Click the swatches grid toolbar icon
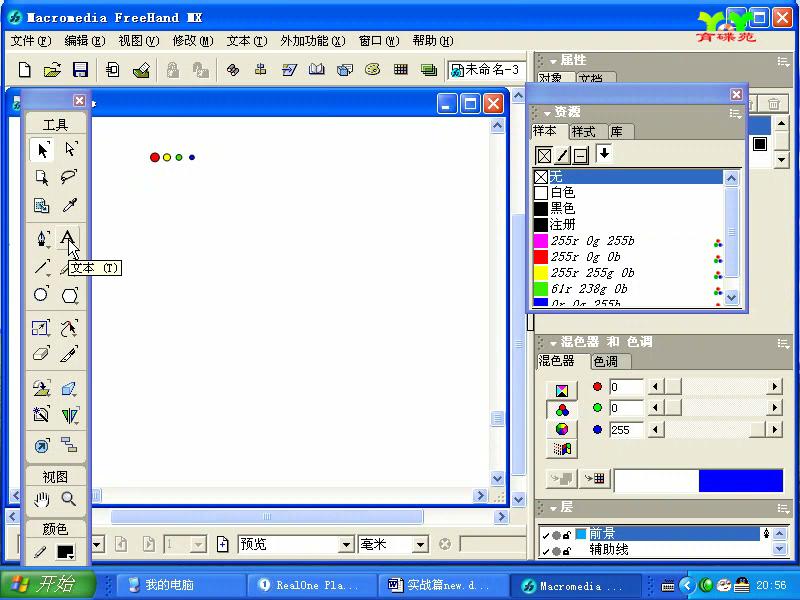800x600 pixels. pos(401,69)
